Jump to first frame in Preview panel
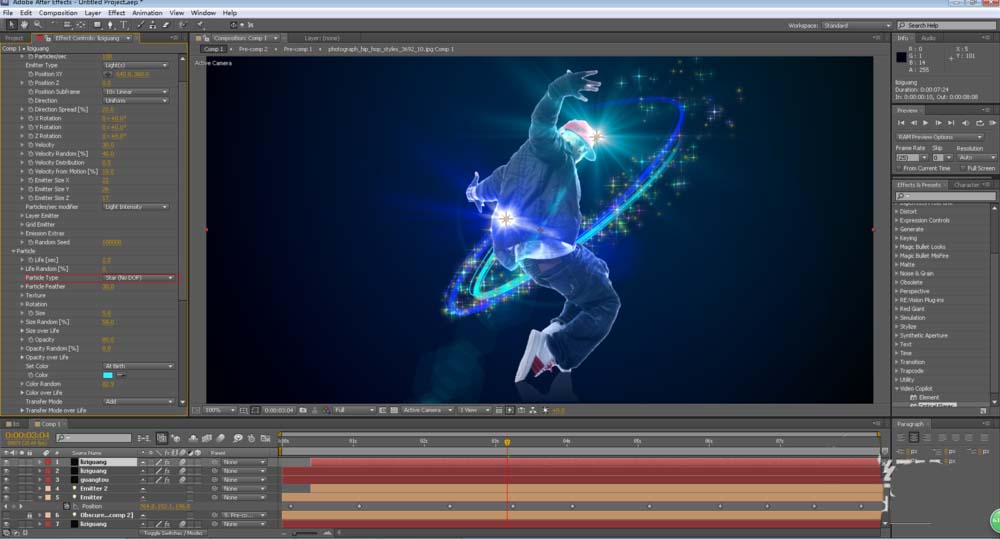 click(x=901, y=123)
